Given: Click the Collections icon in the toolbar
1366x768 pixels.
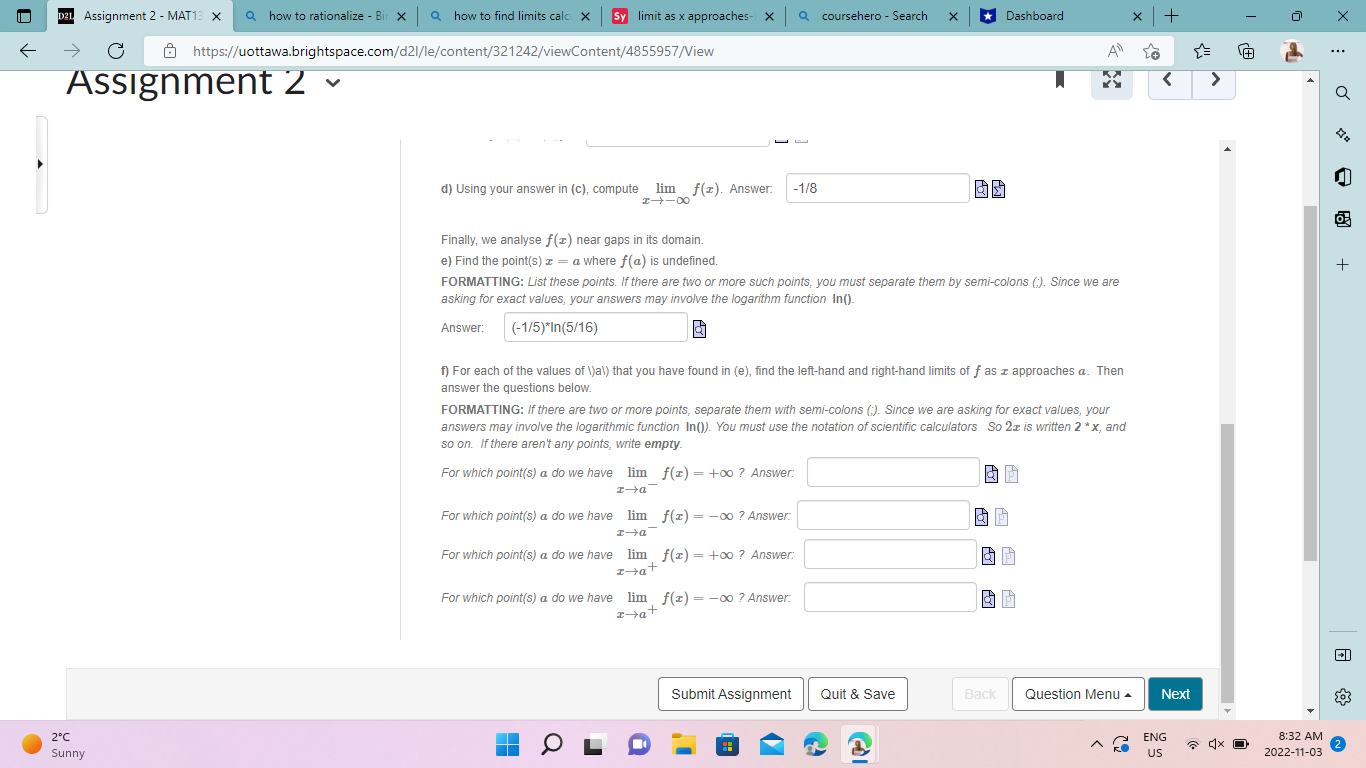Looking at the screenshot, I should click(1245, 51).
